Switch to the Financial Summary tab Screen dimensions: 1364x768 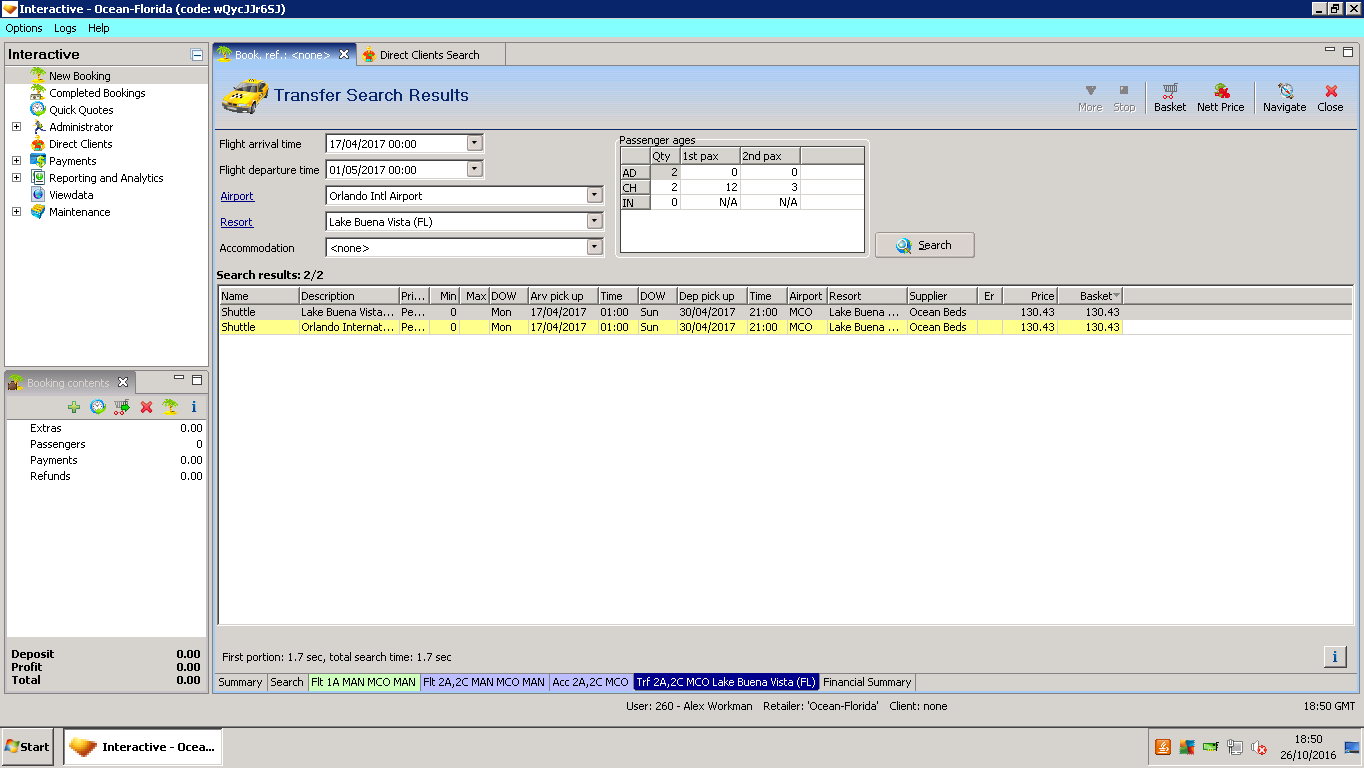click(867, 682)
